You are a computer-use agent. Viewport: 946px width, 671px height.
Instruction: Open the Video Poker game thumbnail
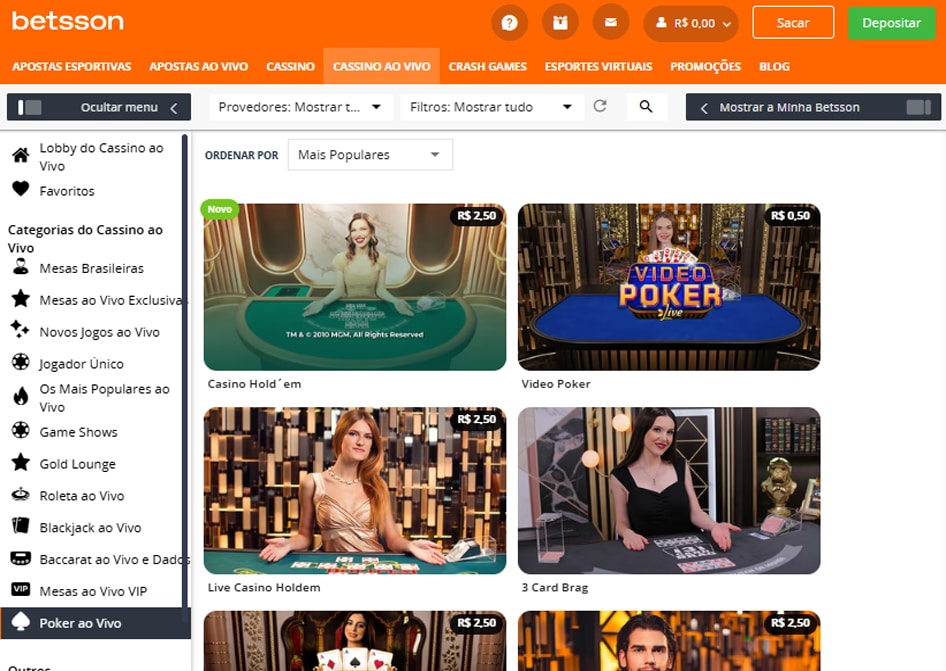click(x=668, y=287)
